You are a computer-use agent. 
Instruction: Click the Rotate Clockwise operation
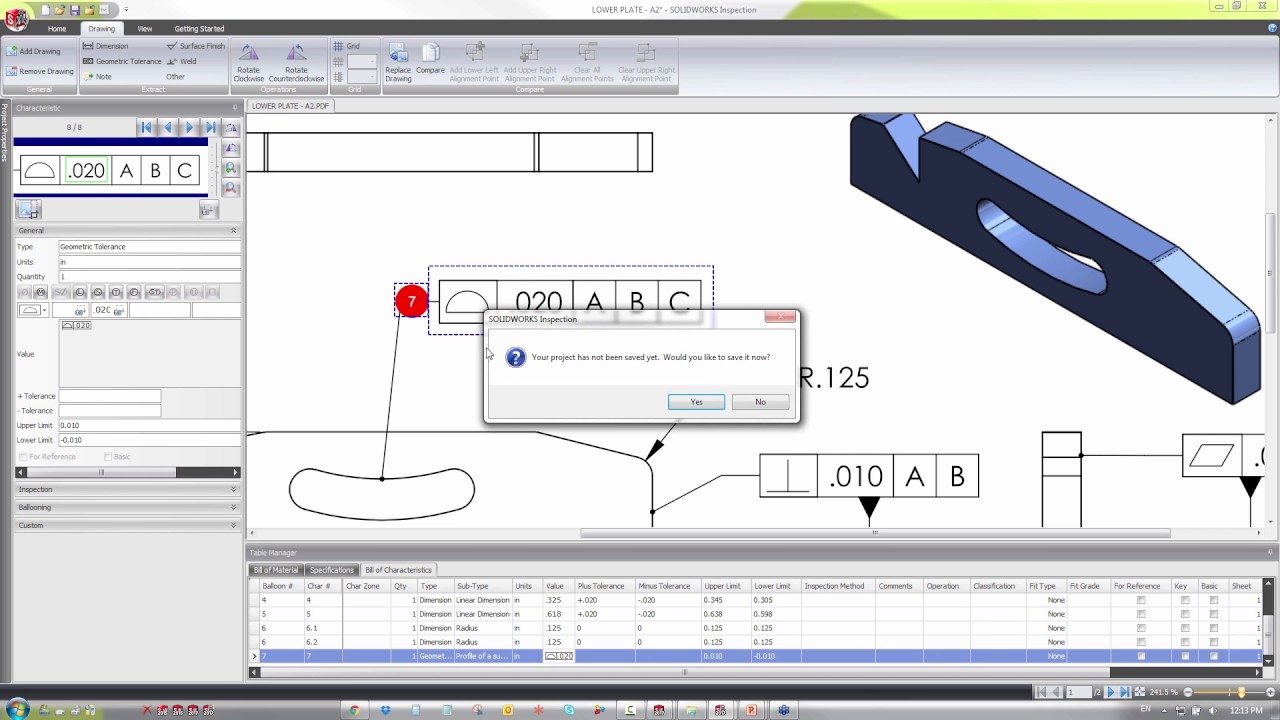247,62
